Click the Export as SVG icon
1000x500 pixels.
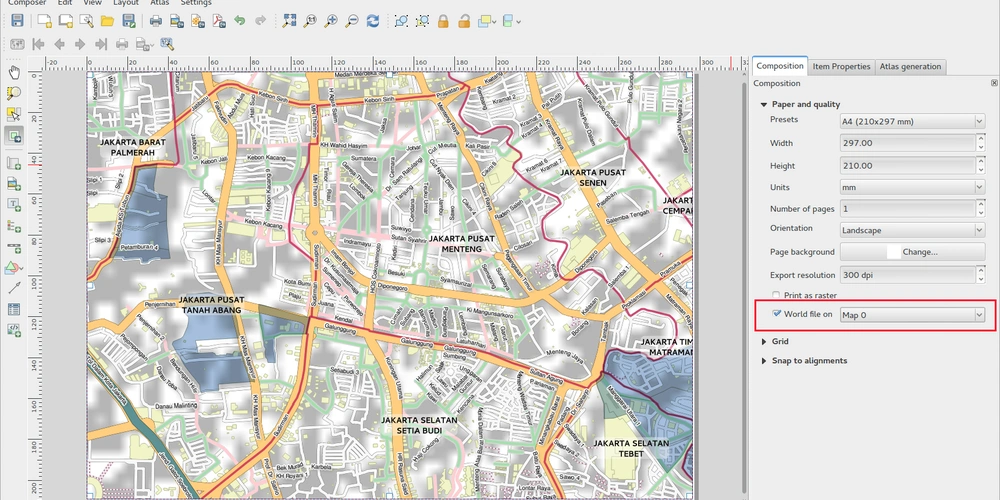[198, 21]
